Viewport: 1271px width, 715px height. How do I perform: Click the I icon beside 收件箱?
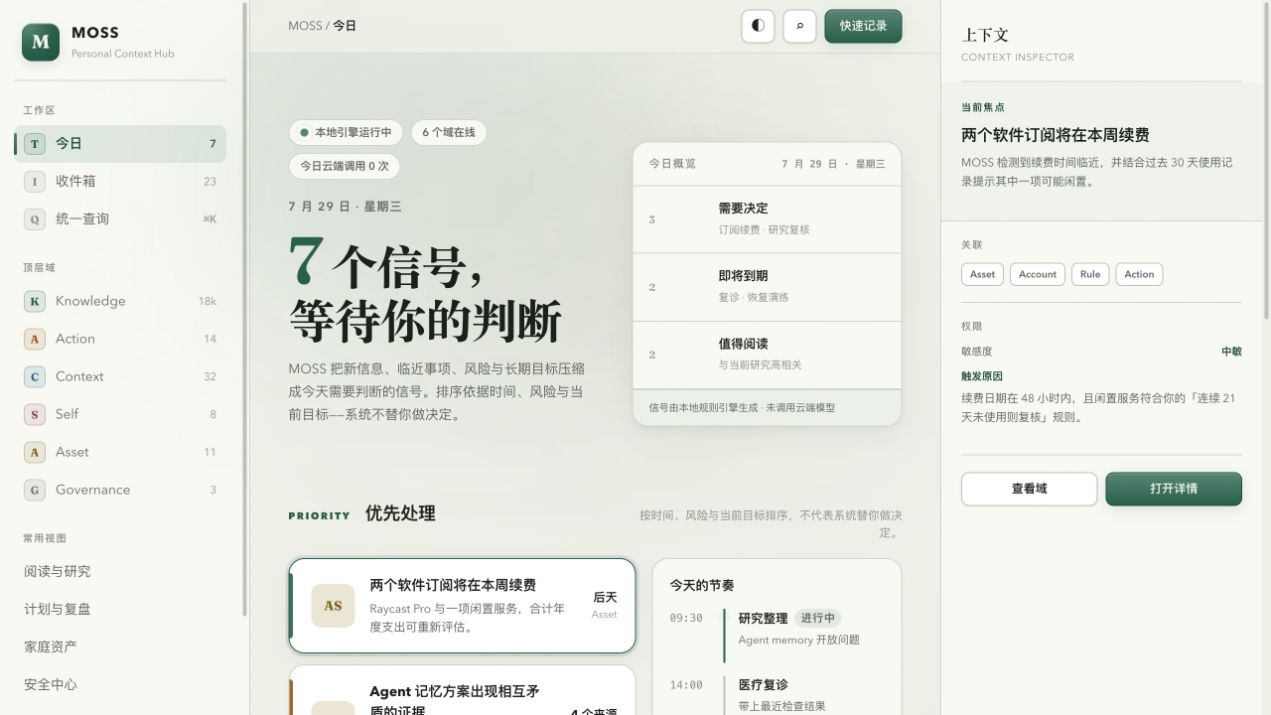[x=35, y=182]
